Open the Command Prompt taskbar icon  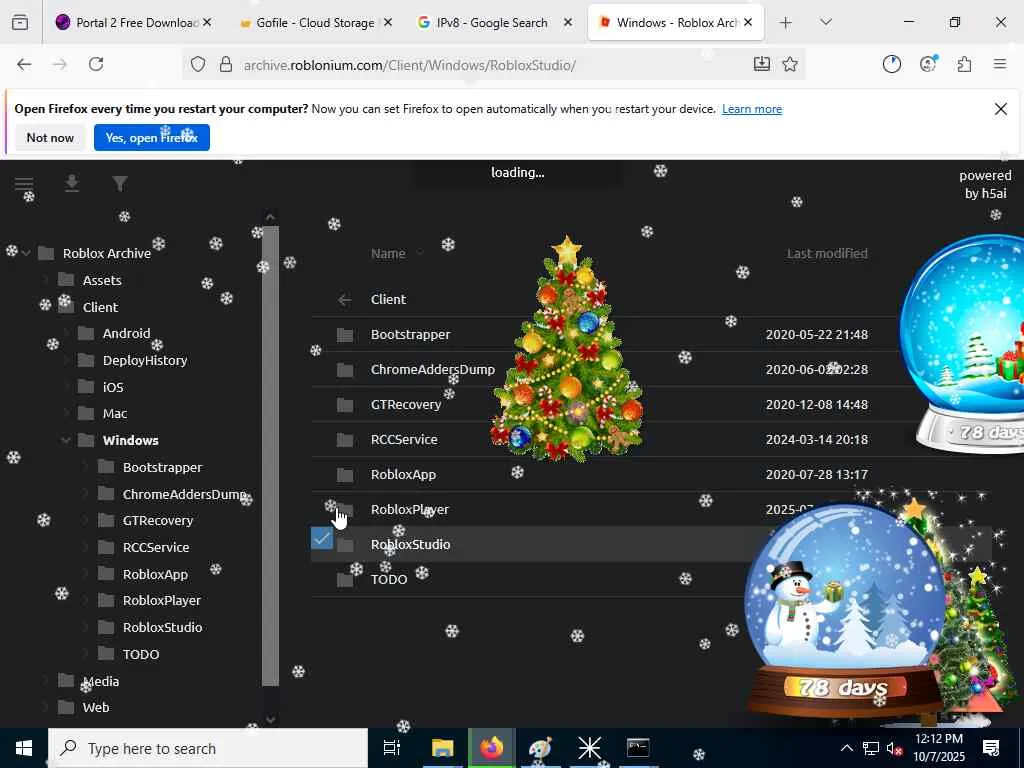638,748
